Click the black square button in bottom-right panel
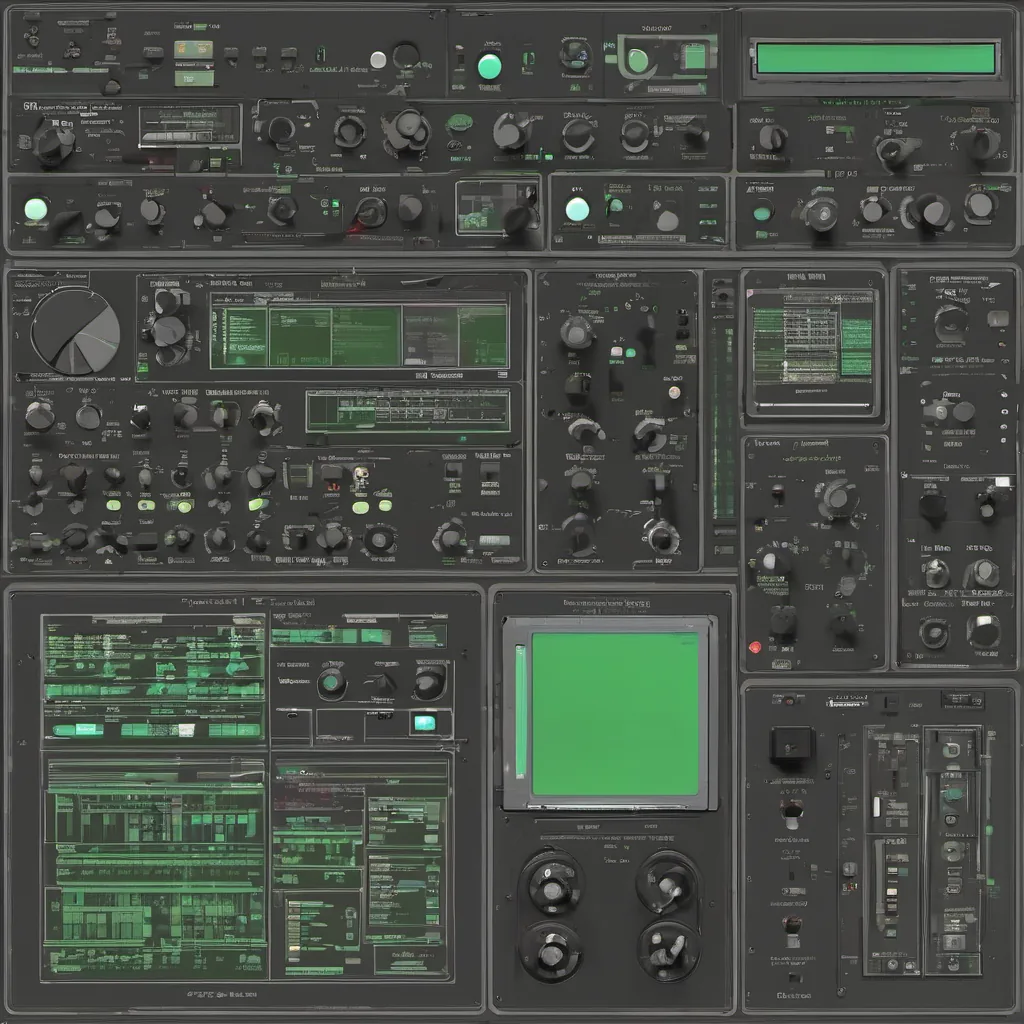Screen dimensions: 1024x1024 coord(791,746)
